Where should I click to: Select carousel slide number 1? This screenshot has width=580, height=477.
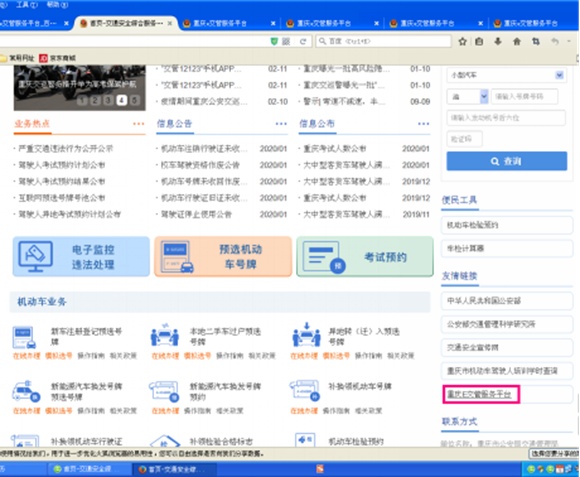click(82, 100)
